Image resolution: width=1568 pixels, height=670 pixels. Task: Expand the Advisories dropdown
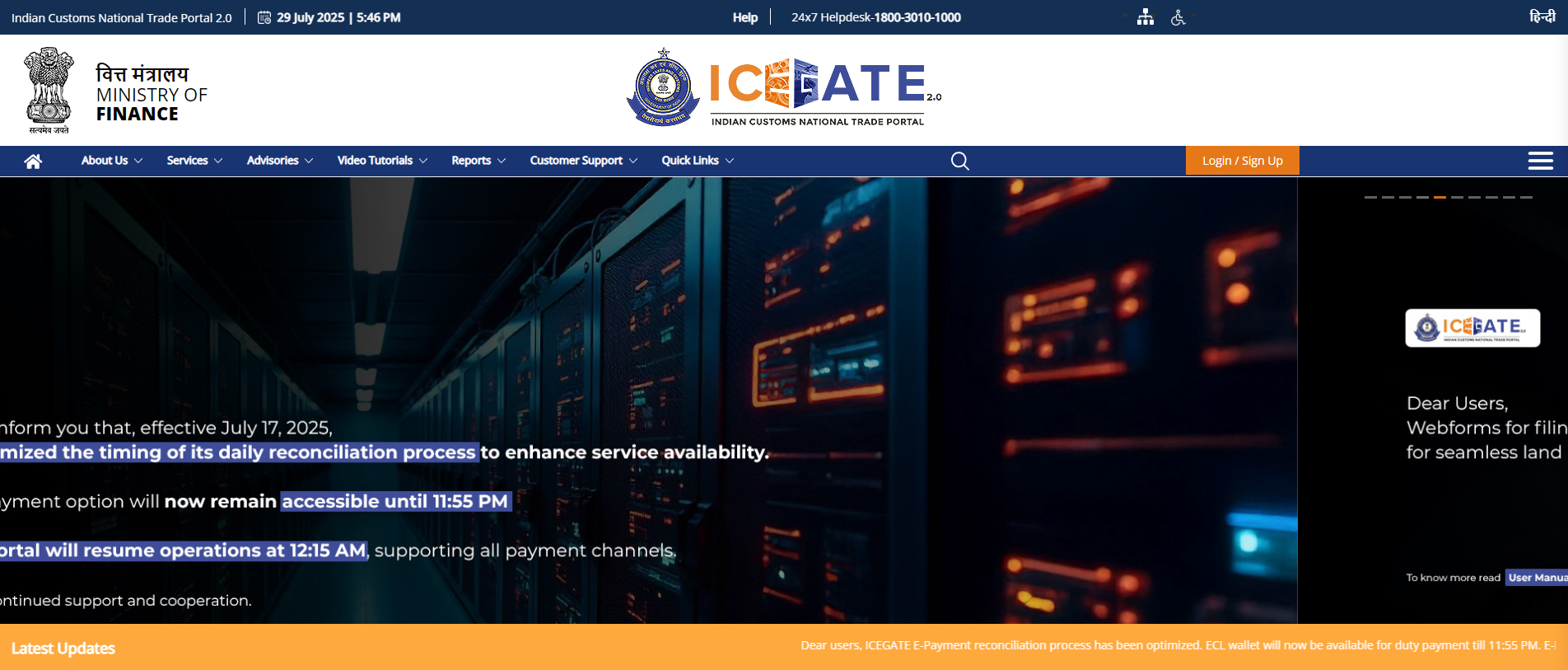[280, 161]
